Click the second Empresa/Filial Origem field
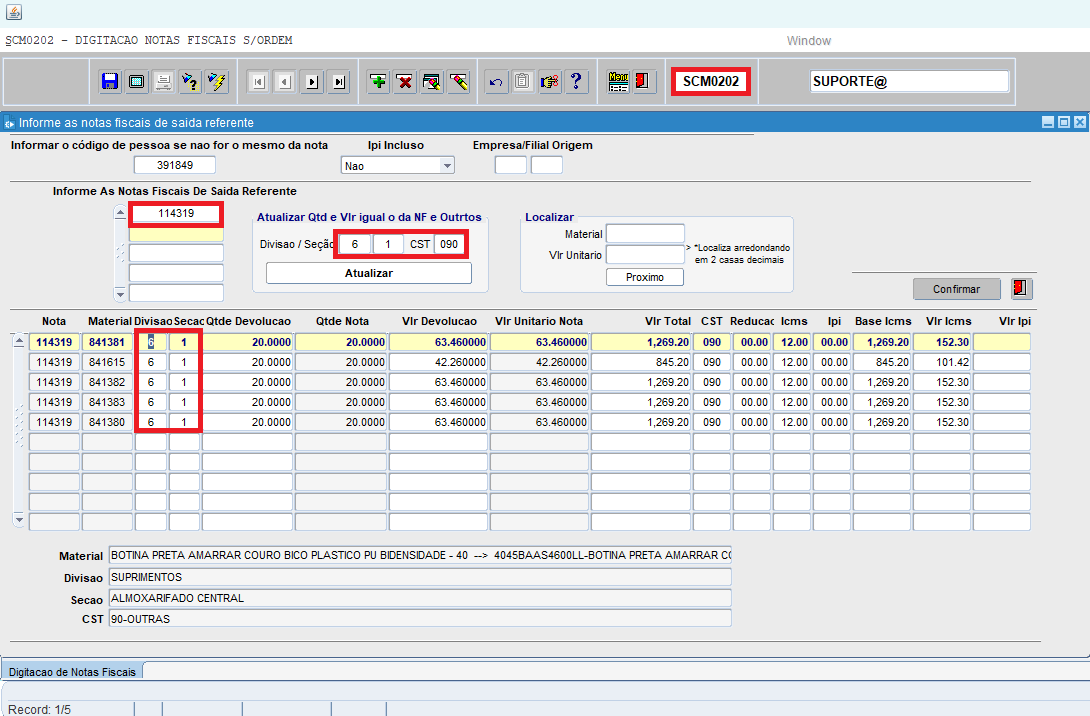 [x=546, y=165]
